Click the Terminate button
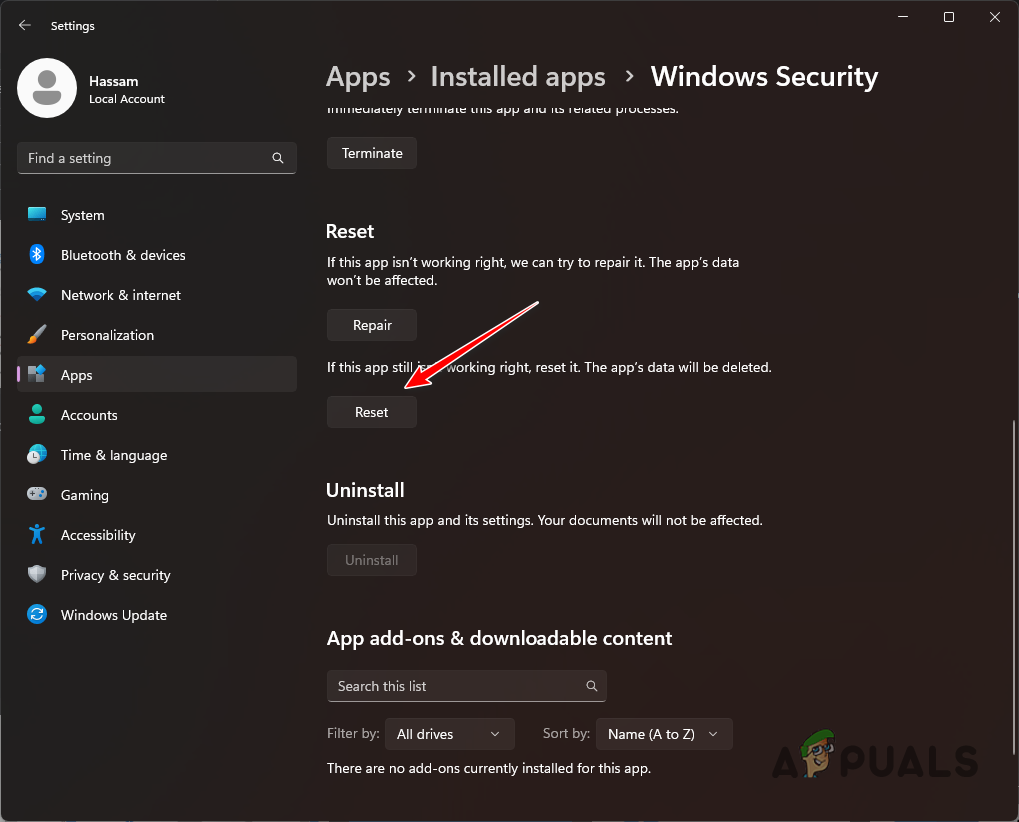This screenshot has width=1019, height=822. point(371,153)
